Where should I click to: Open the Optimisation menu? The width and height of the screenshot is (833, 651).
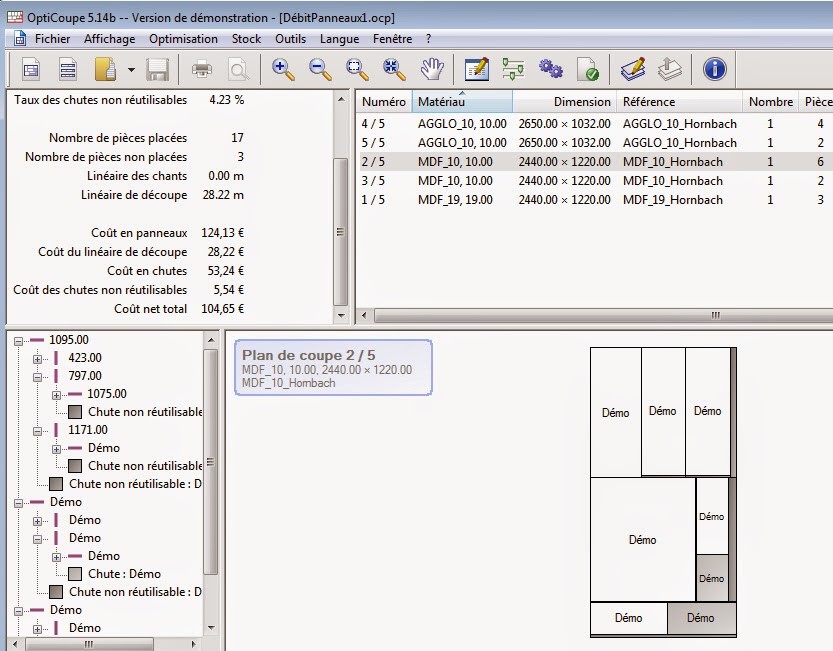pyautogui.click(x=183, y=39)
